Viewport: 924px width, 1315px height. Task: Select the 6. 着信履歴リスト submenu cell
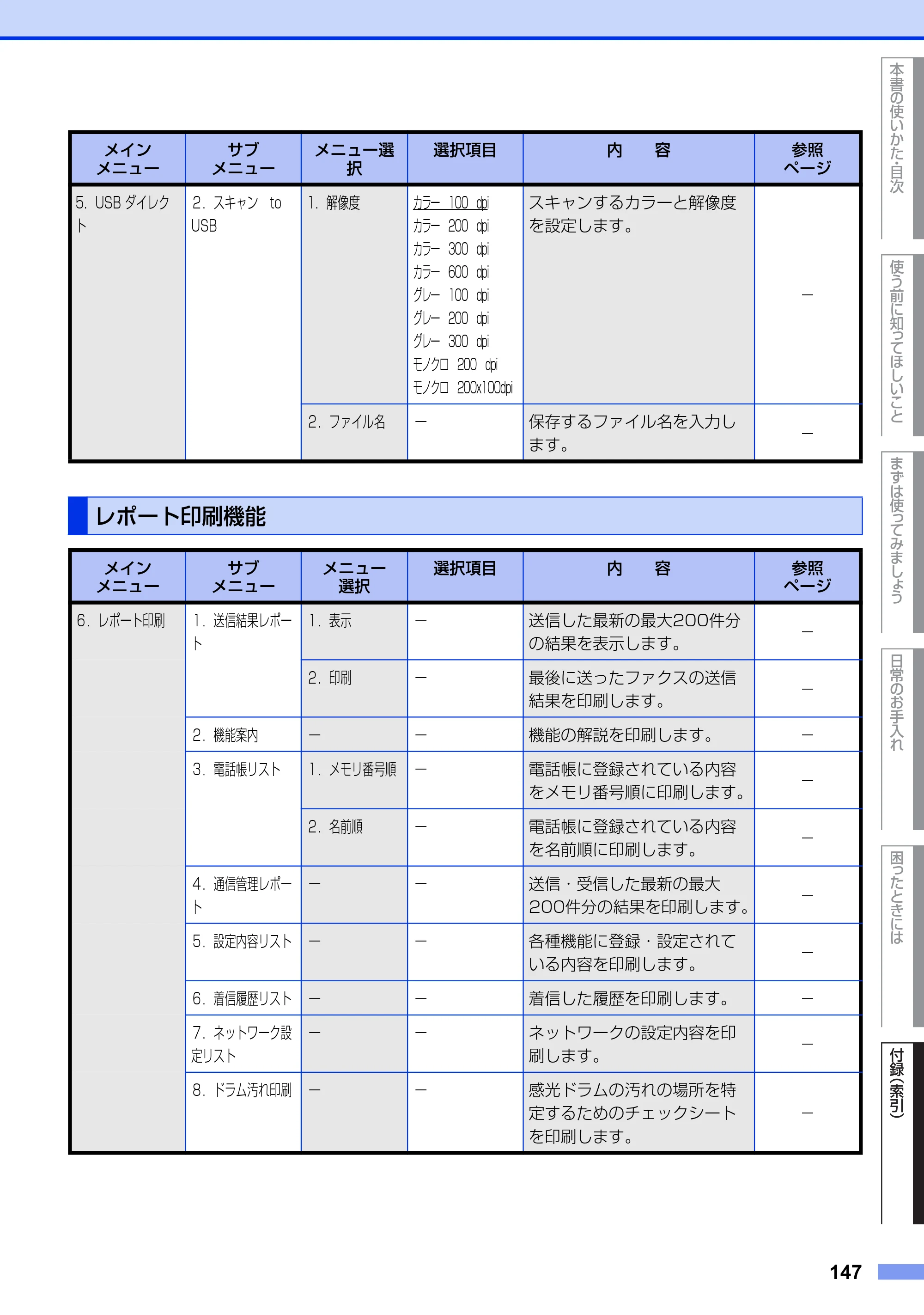(243, 998)
